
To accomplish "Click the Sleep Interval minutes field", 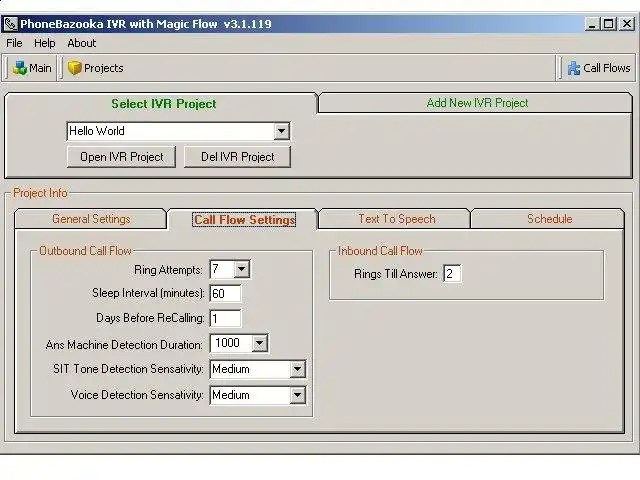I will tap(225, 293).
